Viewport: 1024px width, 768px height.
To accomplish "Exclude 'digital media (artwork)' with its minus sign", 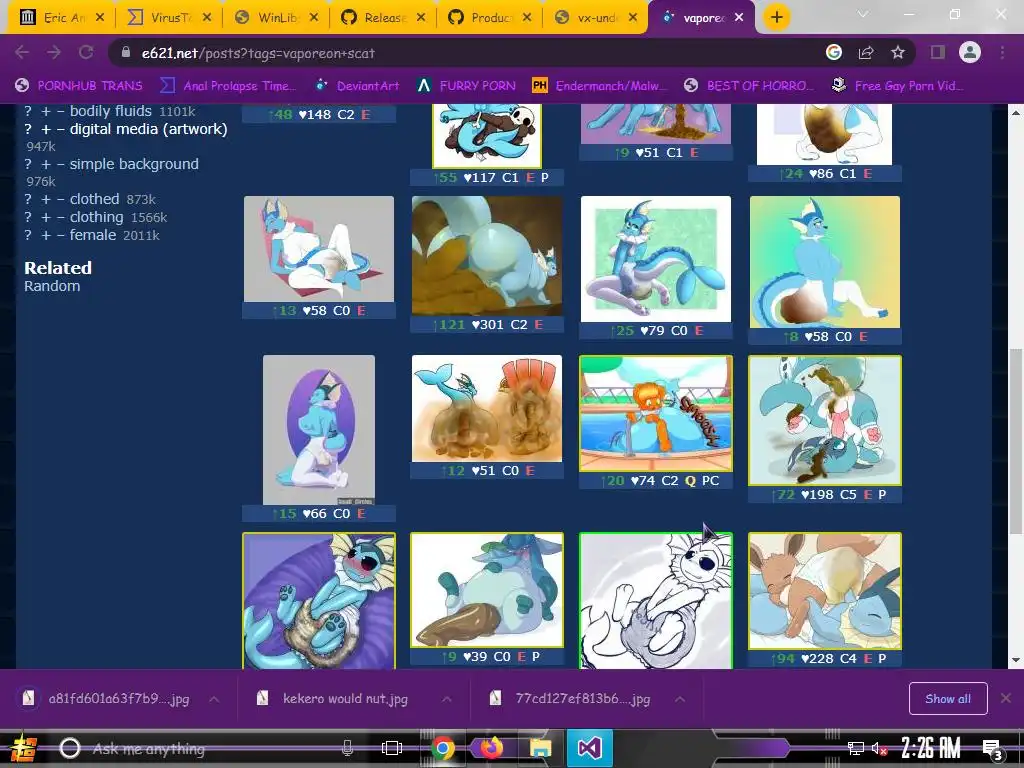I will (x=61, y=130).
